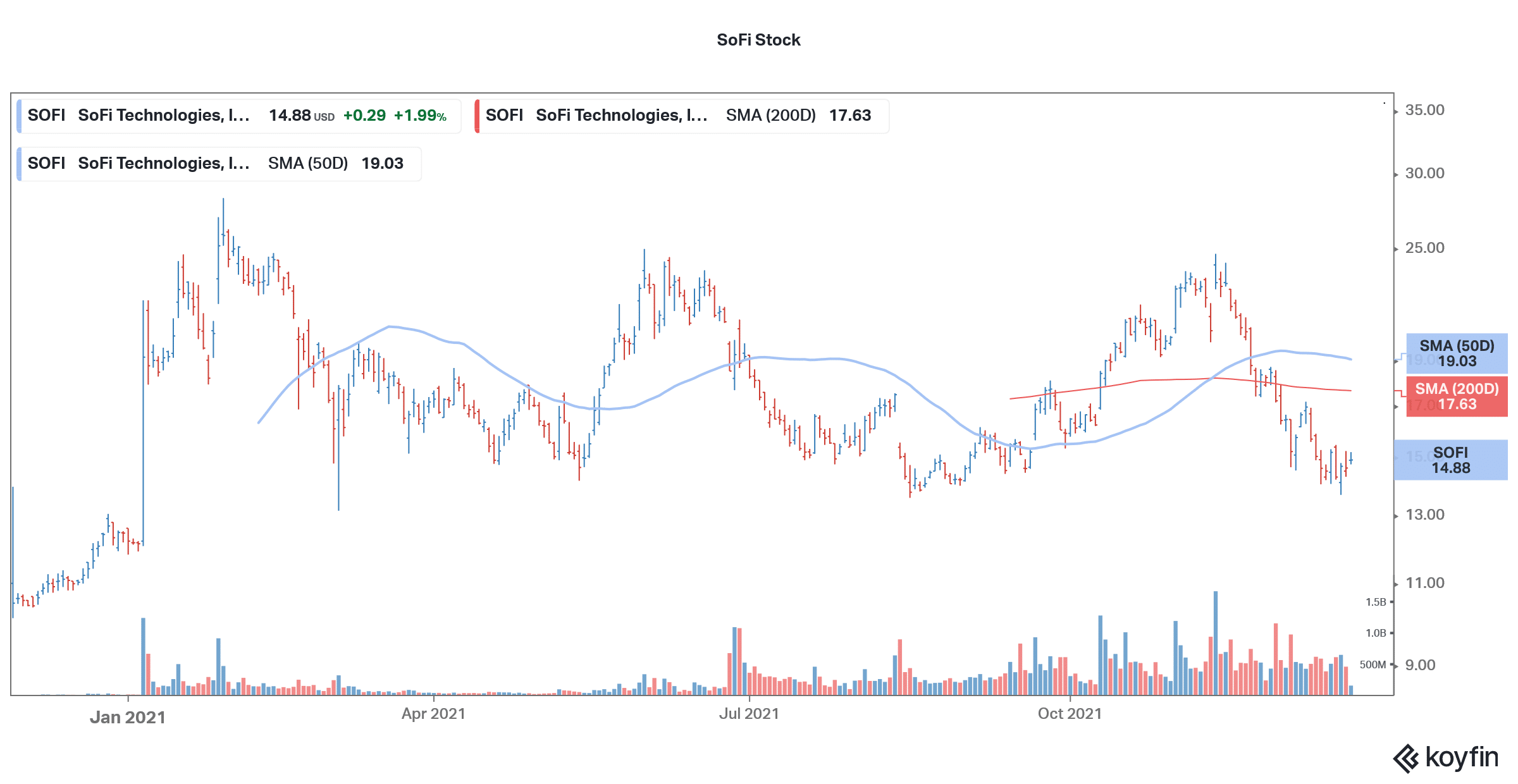Click the blue SMA 50D legend color marker
This screenshot has height=784, width=1518.
click(x=19, y=164)
